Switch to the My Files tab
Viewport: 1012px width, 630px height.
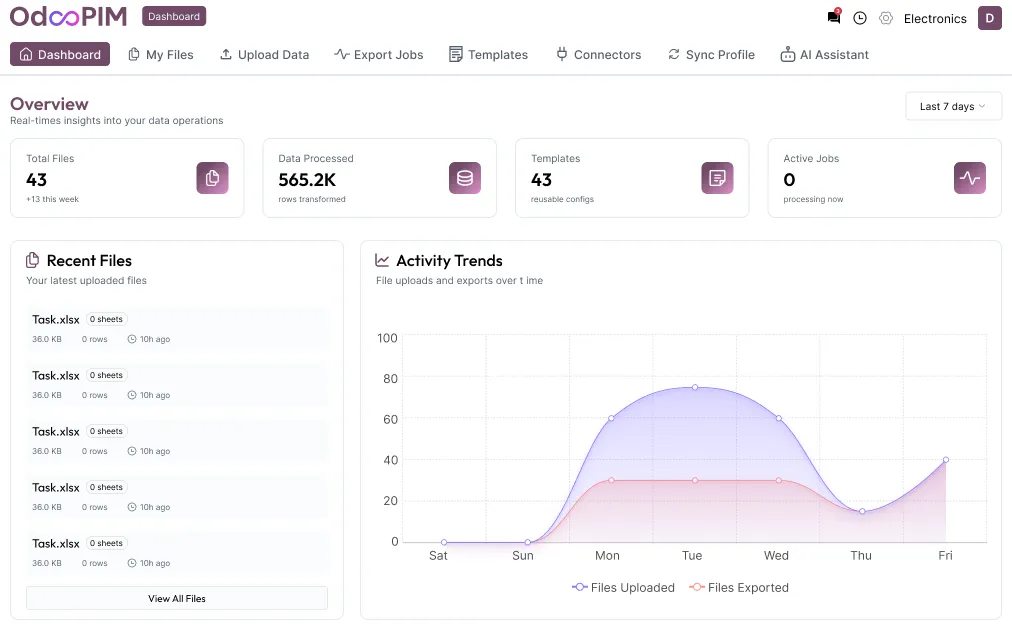(x=161, y=55)
